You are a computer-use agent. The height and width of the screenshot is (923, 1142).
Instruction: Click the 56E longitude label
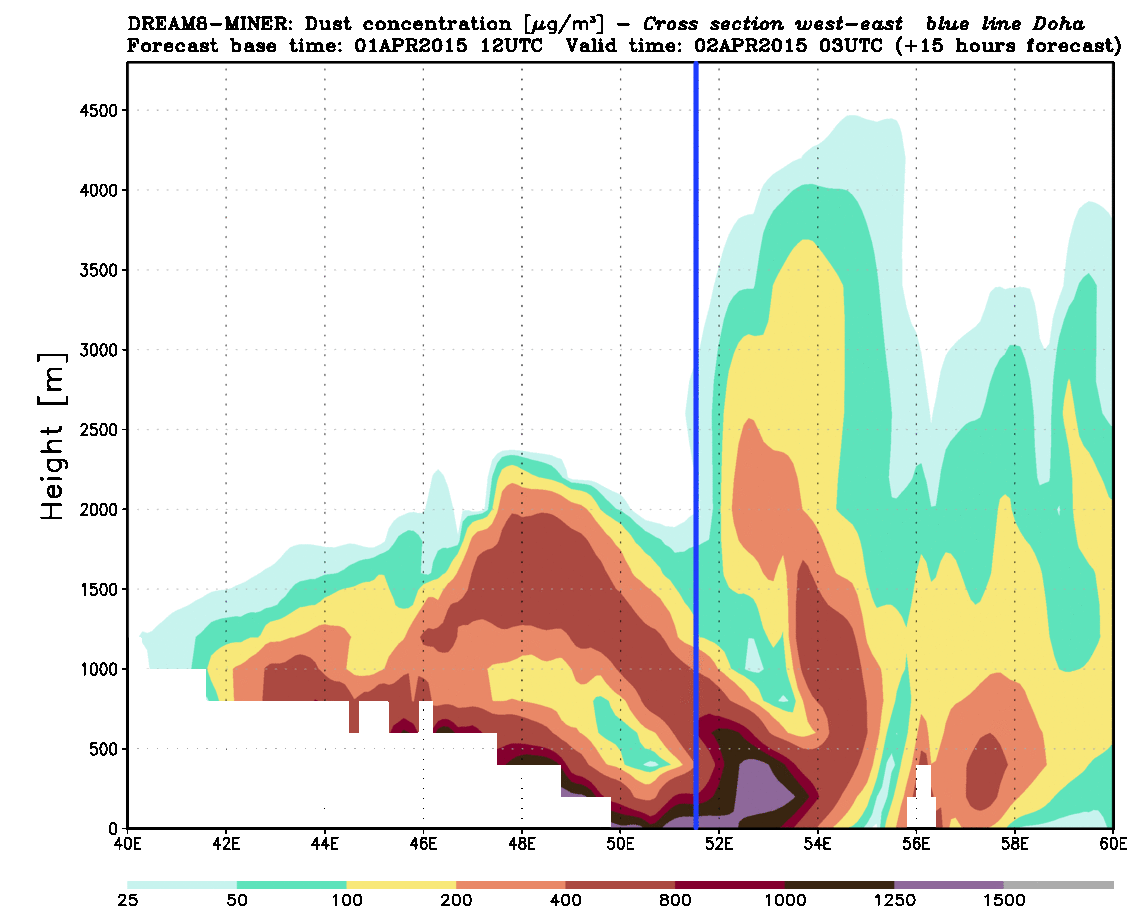click(916, 844)
